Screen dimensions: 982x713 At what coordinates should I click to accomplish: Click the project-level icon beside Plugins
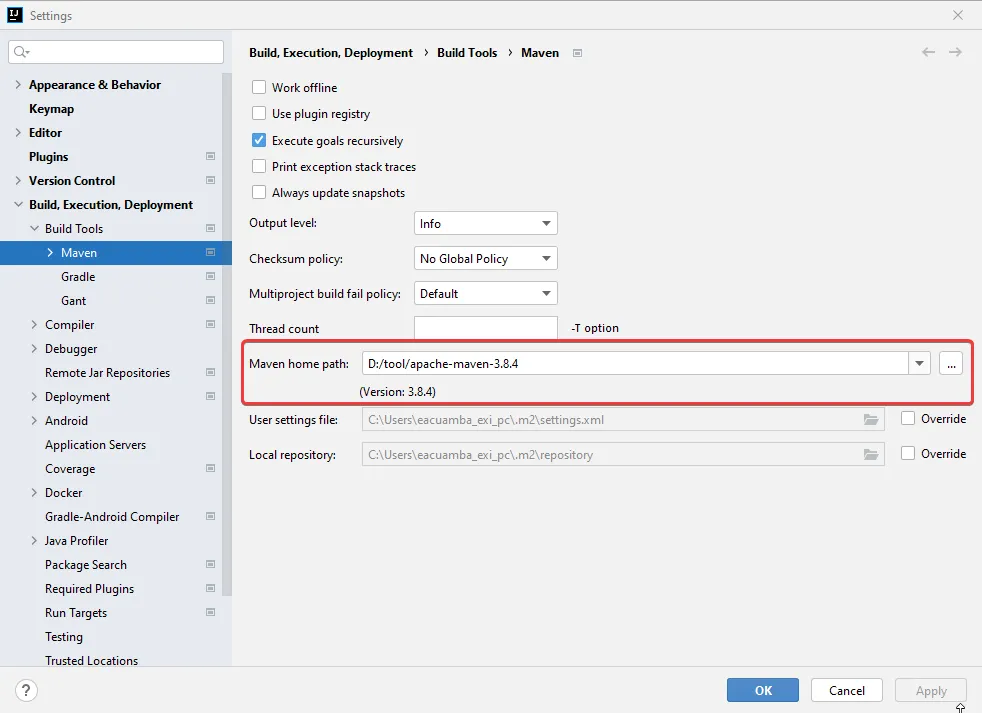(210, 156)
